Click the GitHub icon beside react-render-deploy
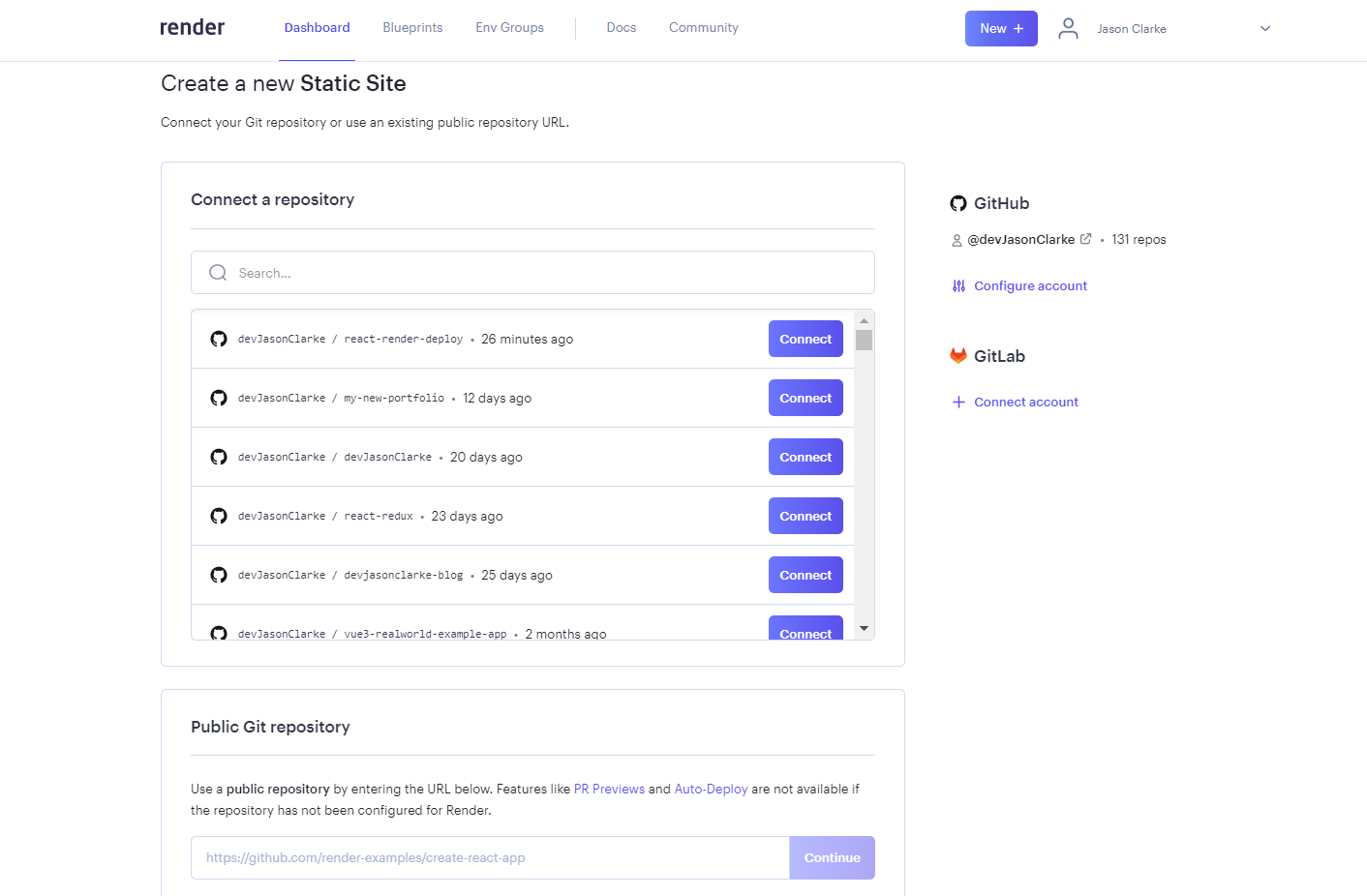 219,339
